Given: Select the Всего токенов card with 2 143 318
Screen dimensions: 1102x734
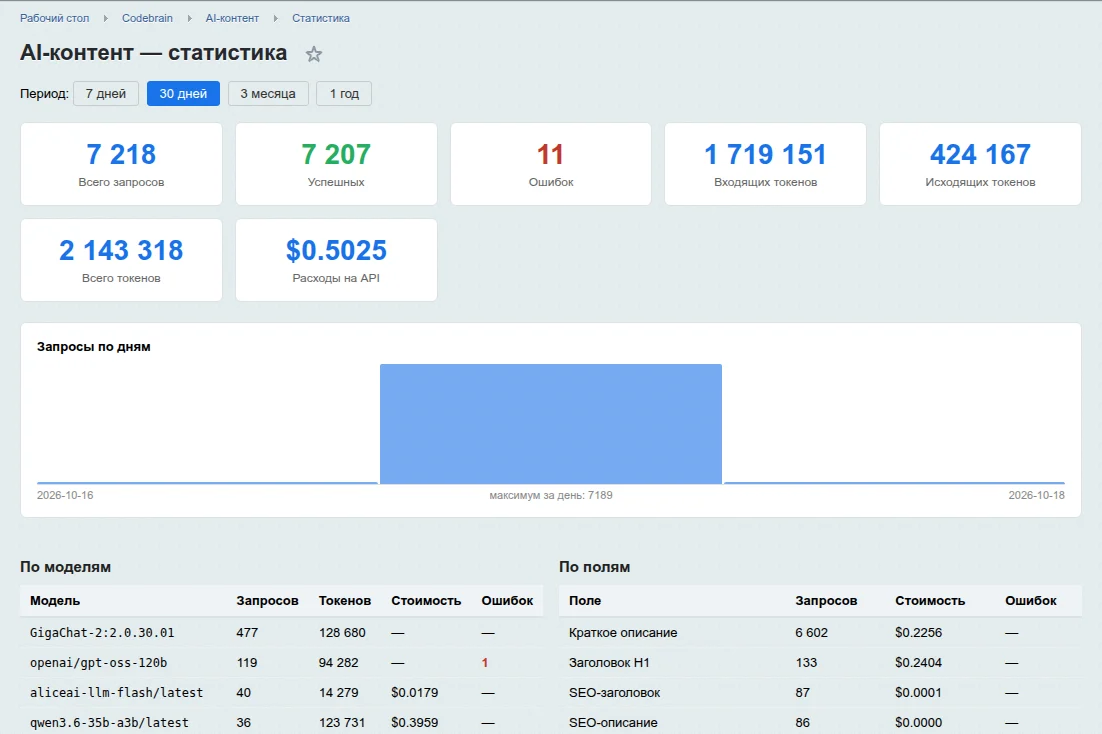Looking at the screenshot, I should pyautogui.click(x=122, y=260).
